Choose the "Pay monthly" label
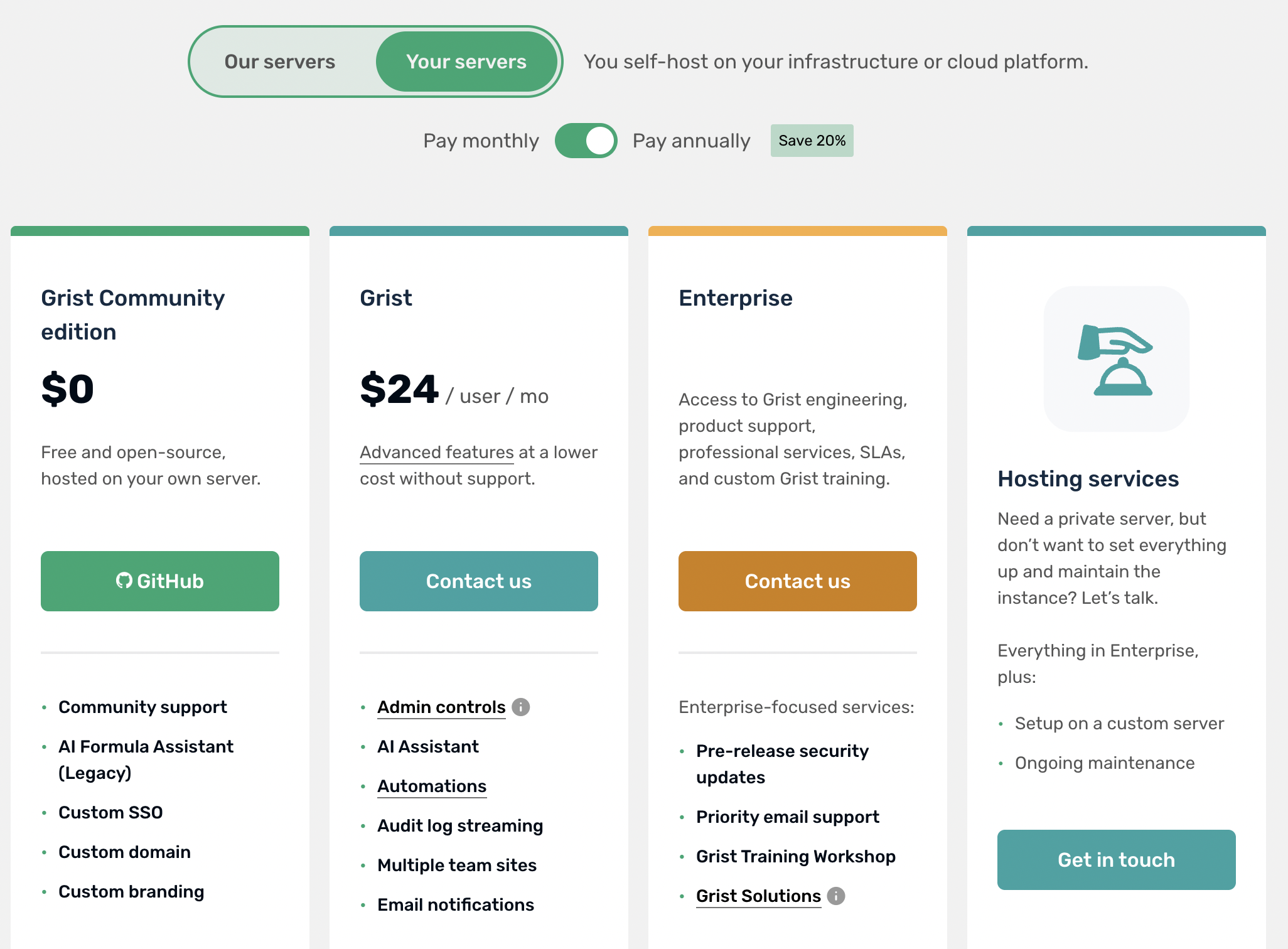The width and height of the screenshot is (1288, 949). point(481,141)
